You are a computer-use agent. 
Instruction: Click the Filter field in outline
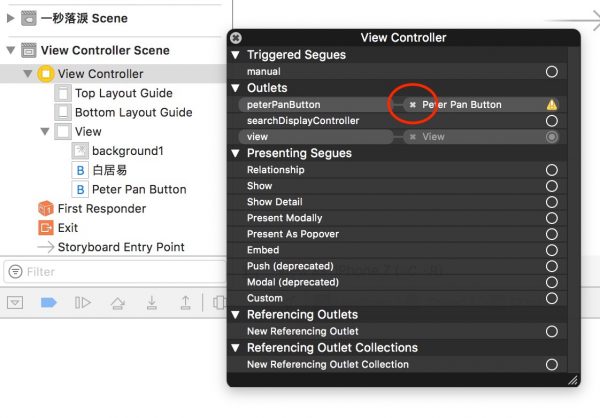(115, 272)
